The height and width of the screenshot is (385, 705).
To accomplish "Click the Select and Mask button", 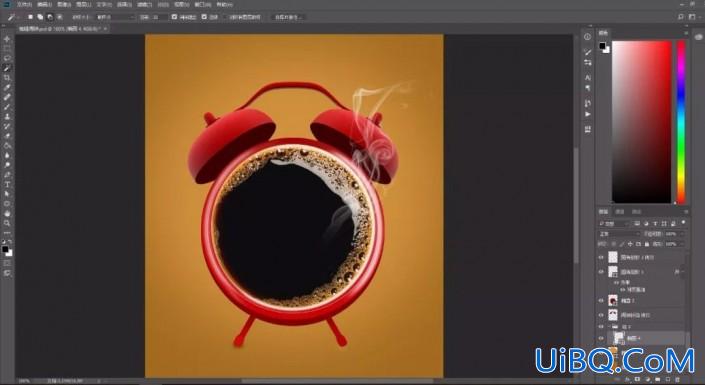I will (x=287, y=17).
